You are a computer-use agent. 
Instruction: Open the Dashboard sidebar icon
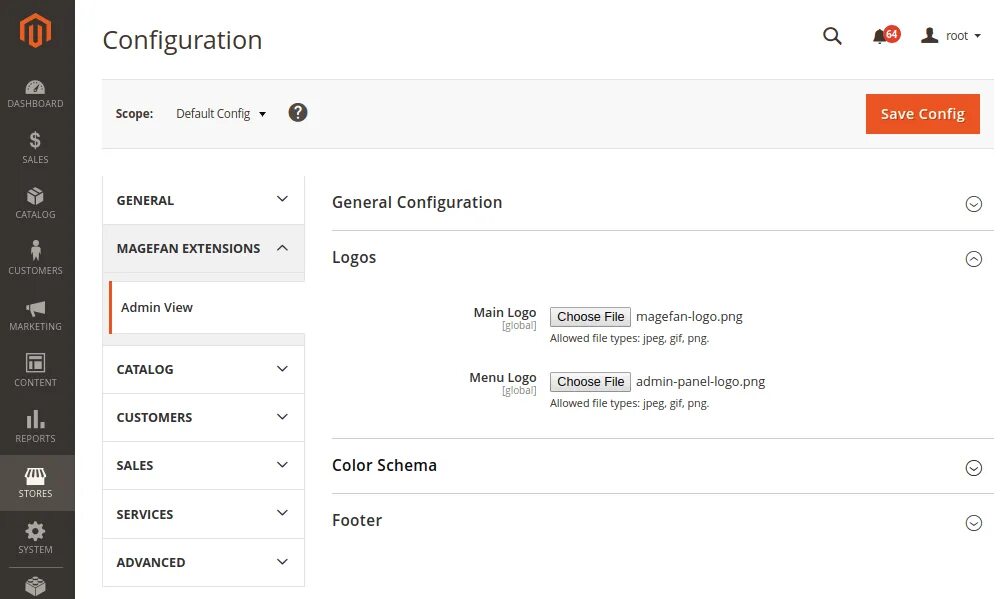(x=35, y=88)
